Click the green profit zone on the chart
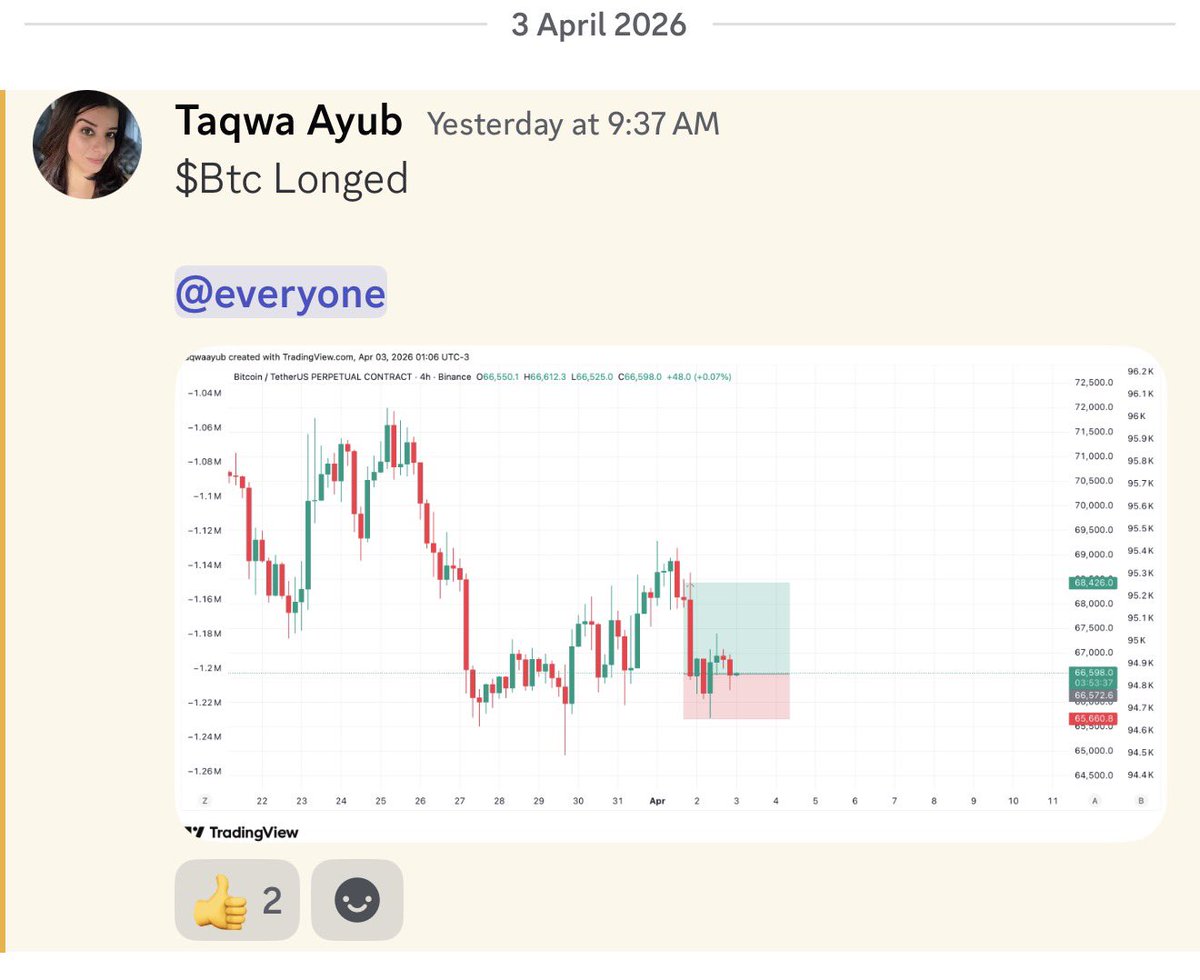 click(x=750, y=625)
